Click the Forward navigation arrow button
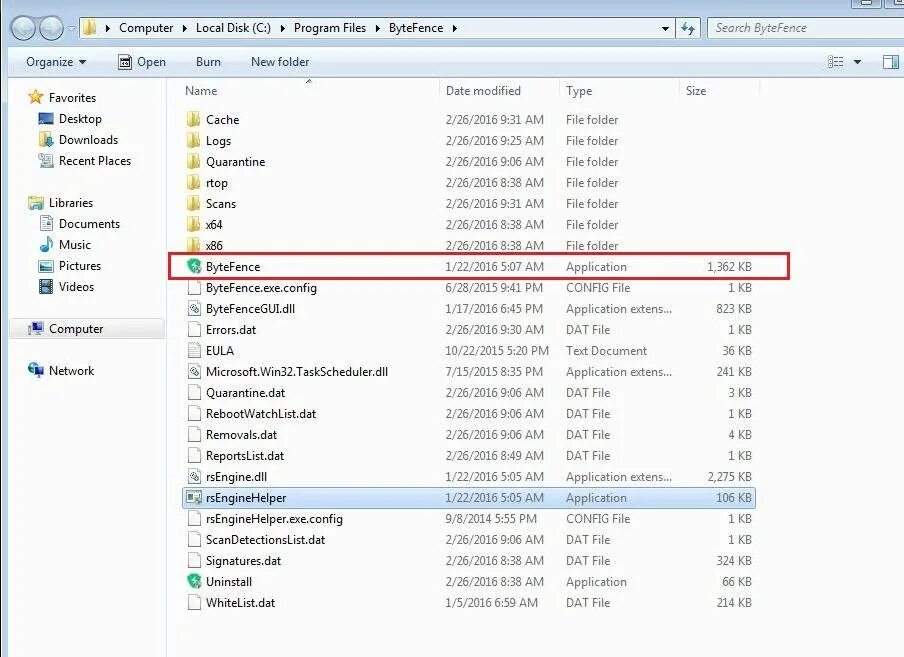This screenshot has height=657, width=904. 51,28
